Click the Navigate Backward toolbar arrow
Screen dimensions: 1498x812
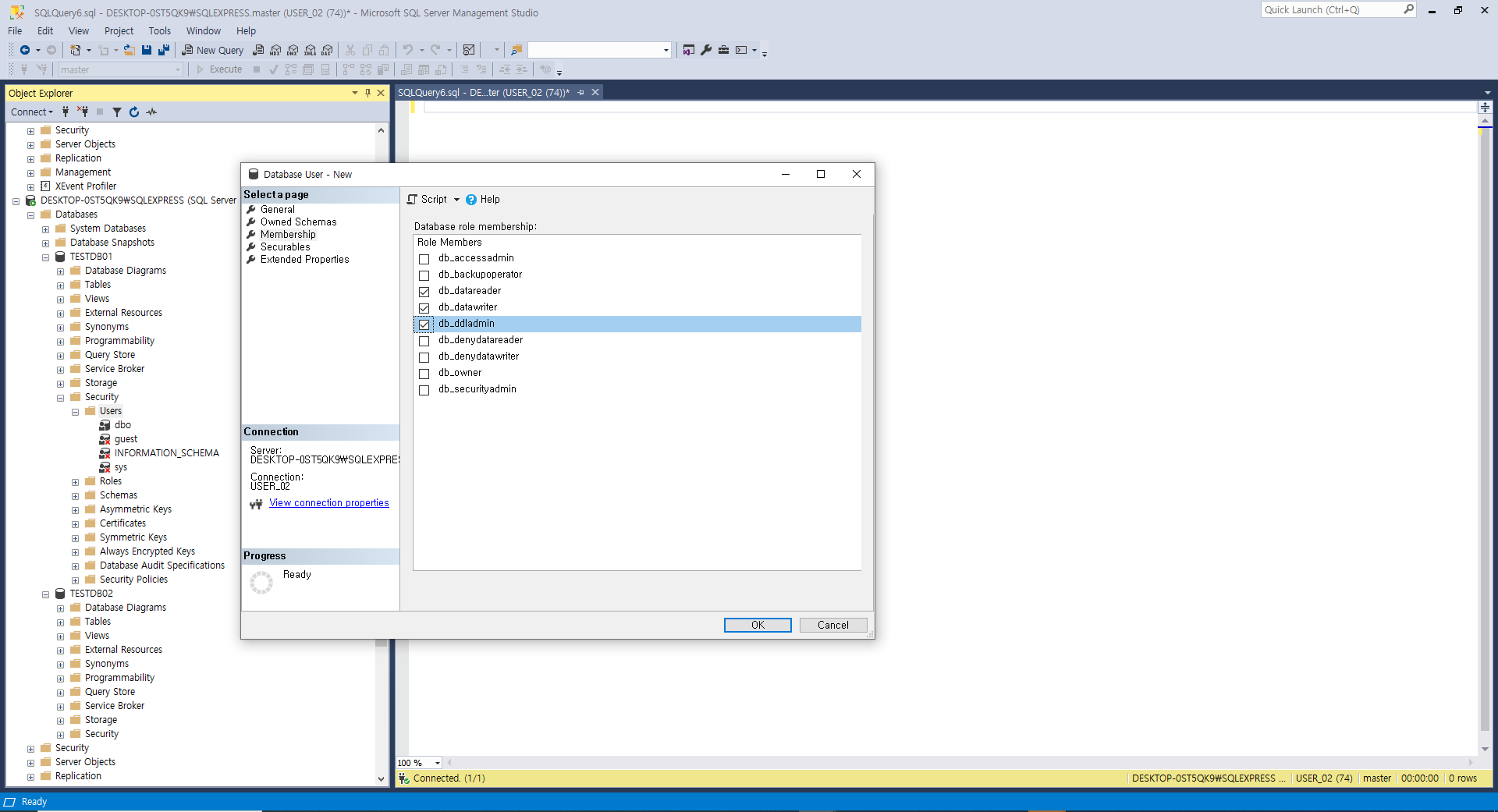pyautogui.click(x=25, y=50)
